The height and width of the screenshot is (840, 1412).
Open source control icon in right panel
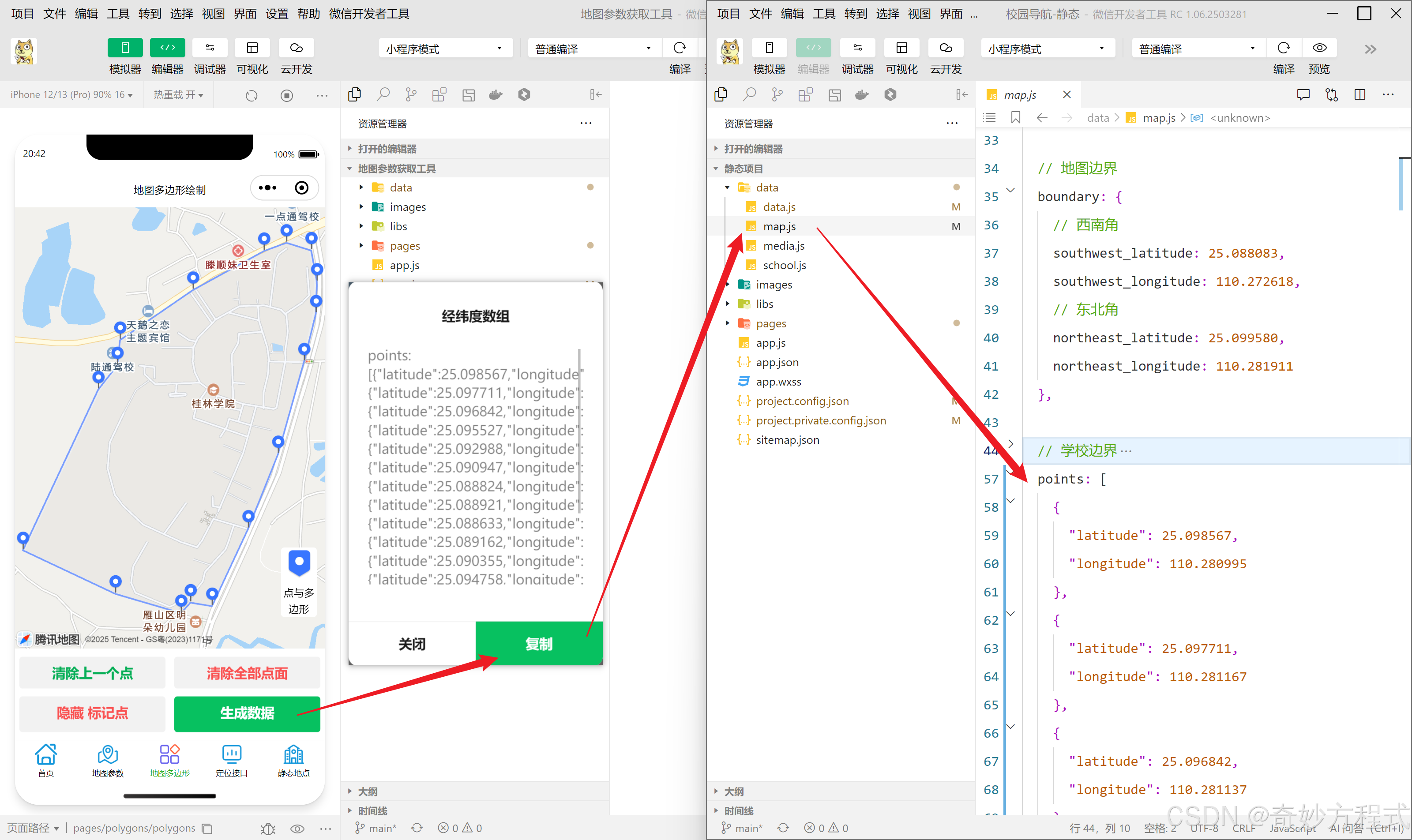(x=777, y=94)
